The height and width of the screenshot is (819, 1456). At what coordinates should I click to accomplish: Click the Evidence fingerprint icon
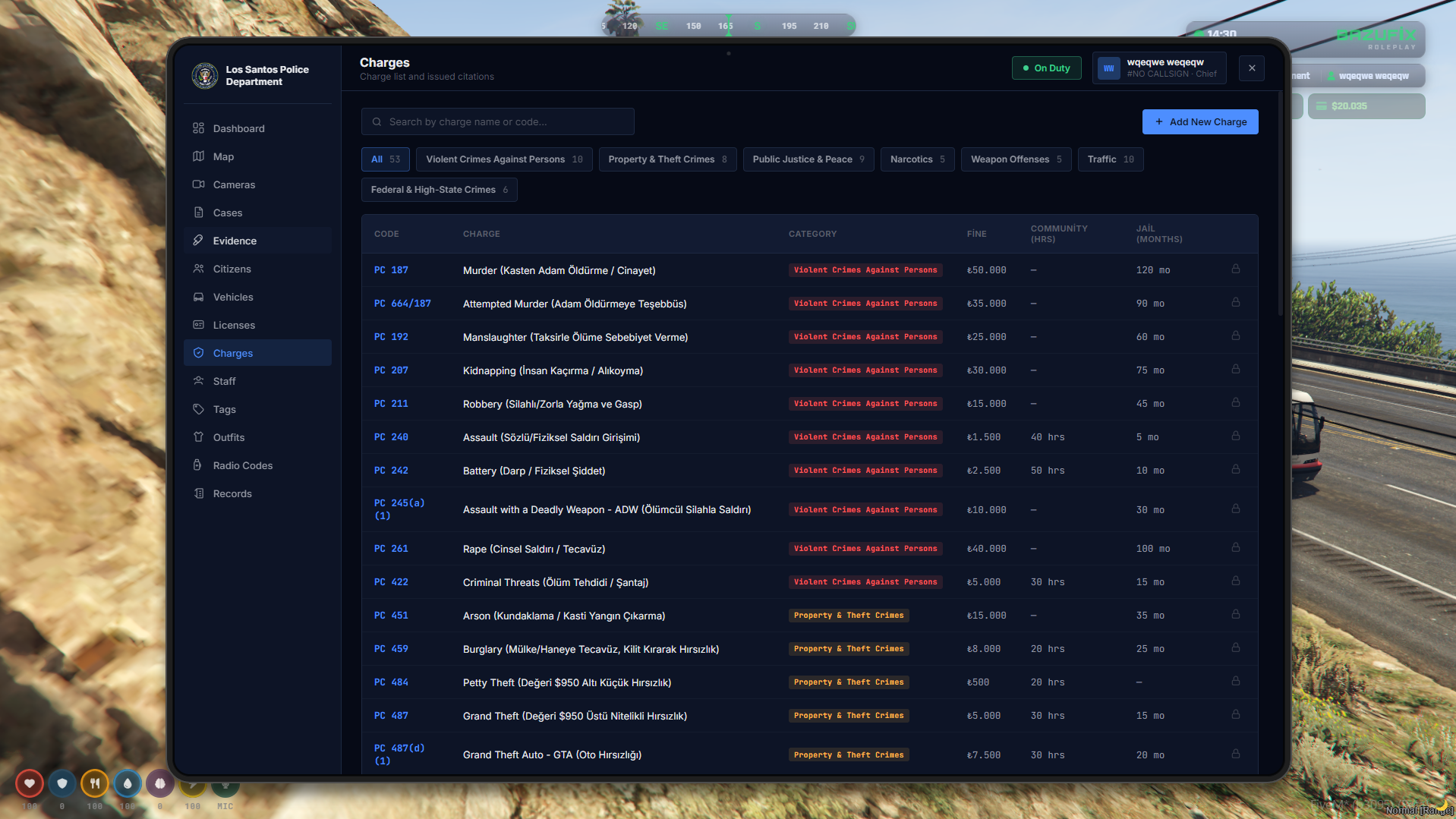click(198, 241)
